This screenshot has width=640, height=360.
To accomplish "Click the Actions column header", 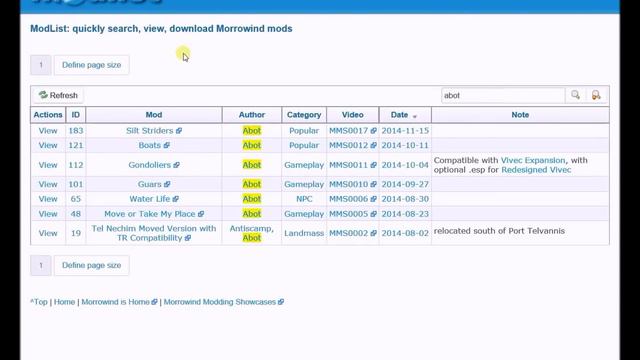I will tap(48, 115).
